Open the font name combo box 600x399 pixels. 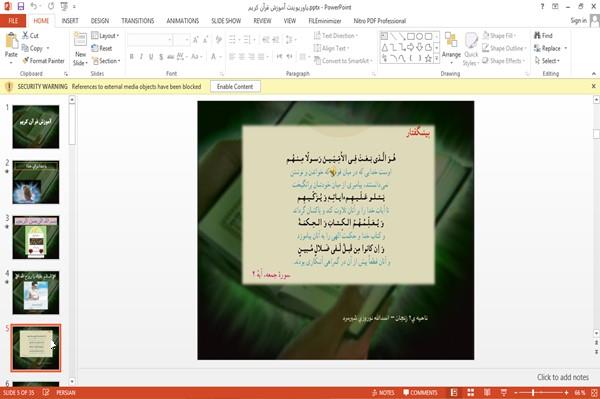tap(150, 40)
